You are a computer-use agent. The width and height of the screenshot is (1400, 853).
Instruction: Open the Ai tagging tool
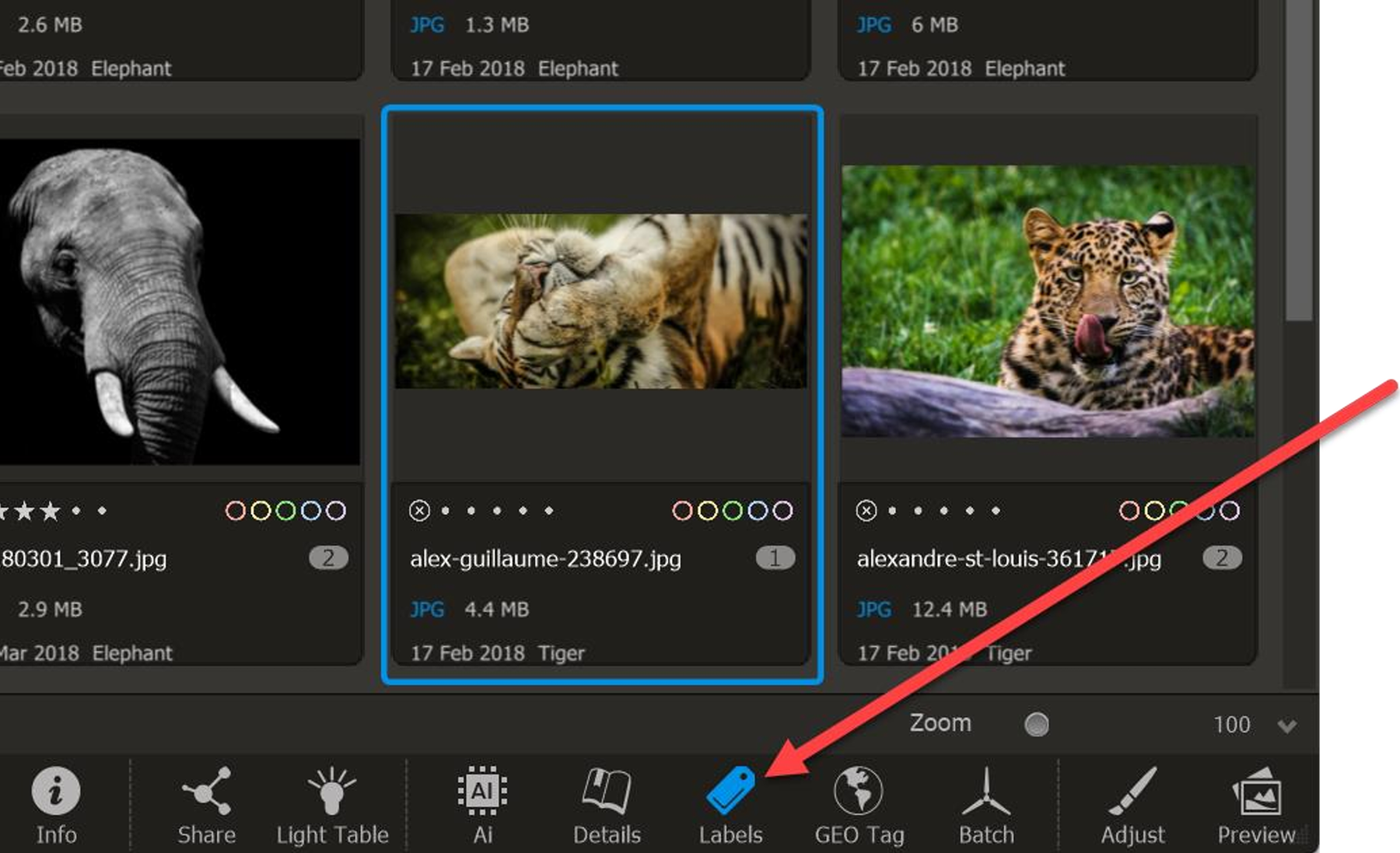[482, 805]
